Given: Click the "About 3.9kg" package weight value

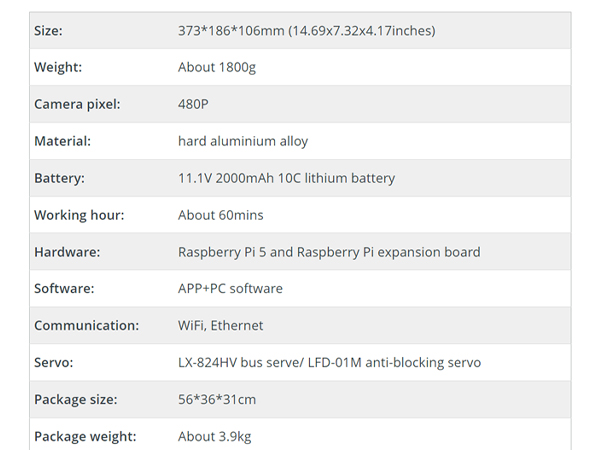Looking at the screenshot, I should pyautogui.click(x=215, y=437).
